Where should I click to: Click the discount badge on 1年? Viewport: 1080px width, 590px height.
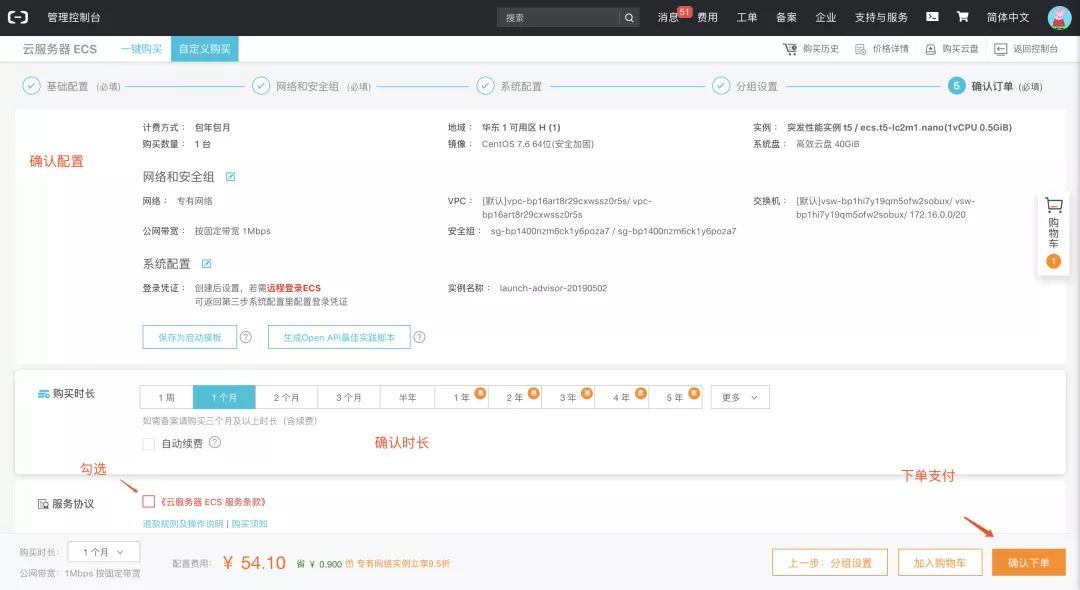[480, 393]
